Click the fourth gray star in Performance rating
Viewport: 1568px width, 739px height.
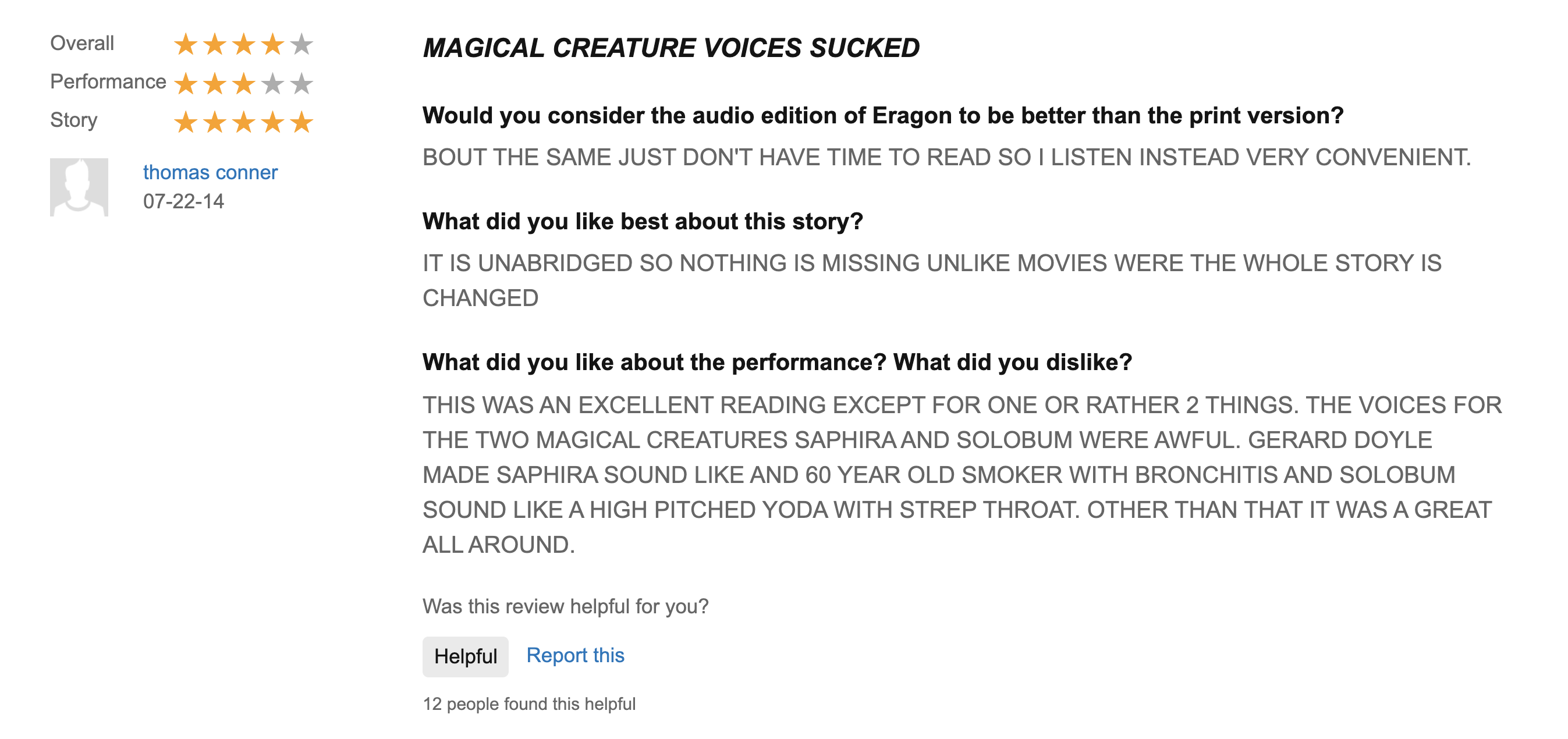tap(273, 83)
